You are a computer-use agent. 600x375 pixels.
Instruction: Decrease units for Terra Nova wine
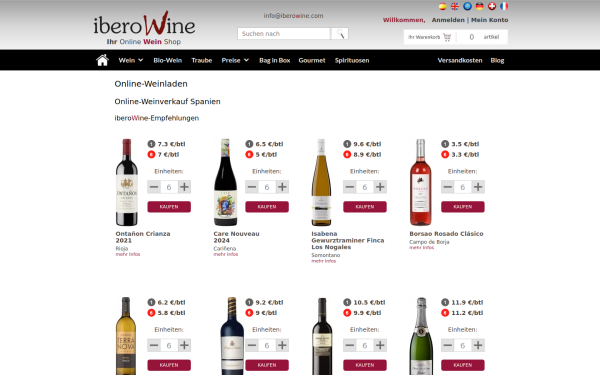pos(154,345)
